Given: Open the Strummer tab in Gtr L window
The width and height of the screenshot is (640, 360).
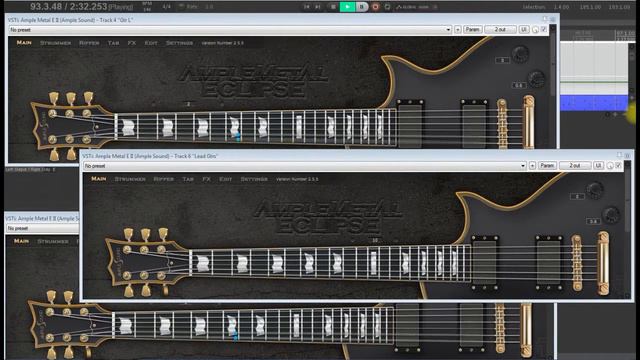Looking at the screenshot, I should (x=56, y=42).
